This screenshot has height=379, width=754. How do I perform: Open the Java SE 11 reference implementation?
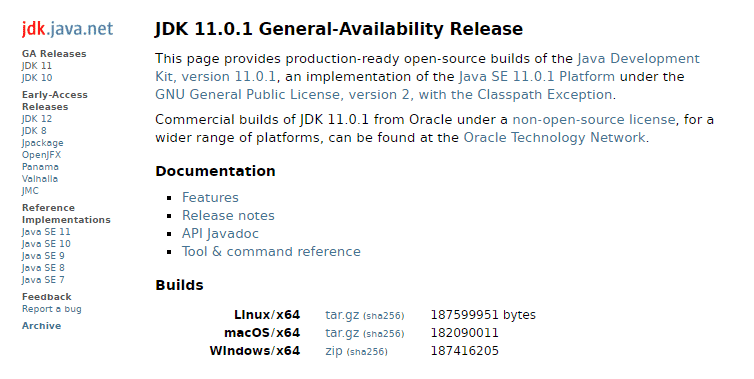[46, 232]
